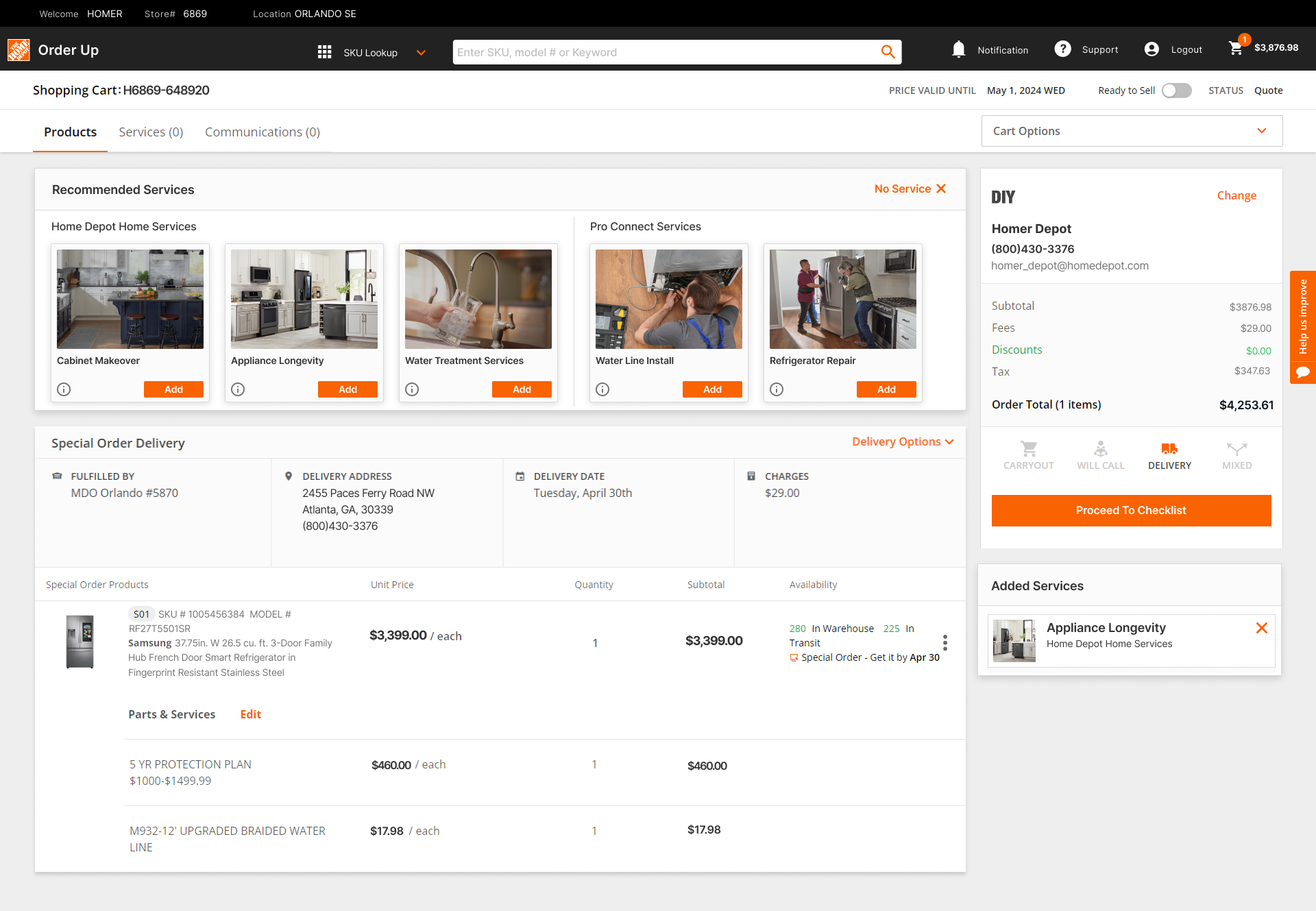Open the Refrigerator Repair image
The height and width of the screenshot is (911, 1316).
click(x=843, y=299)
